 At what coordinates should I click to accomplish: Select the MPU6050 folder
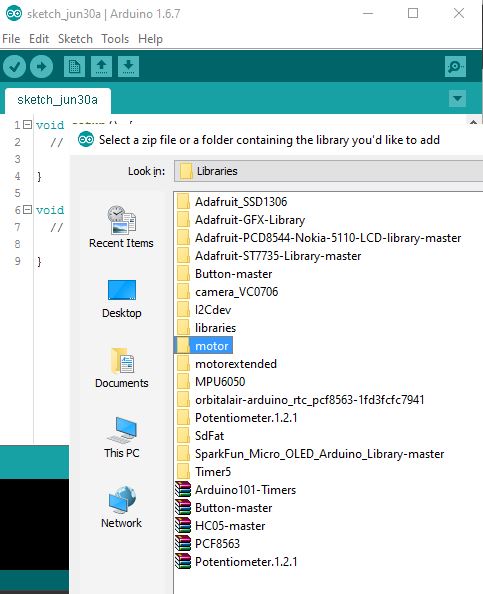pos(211,381)
